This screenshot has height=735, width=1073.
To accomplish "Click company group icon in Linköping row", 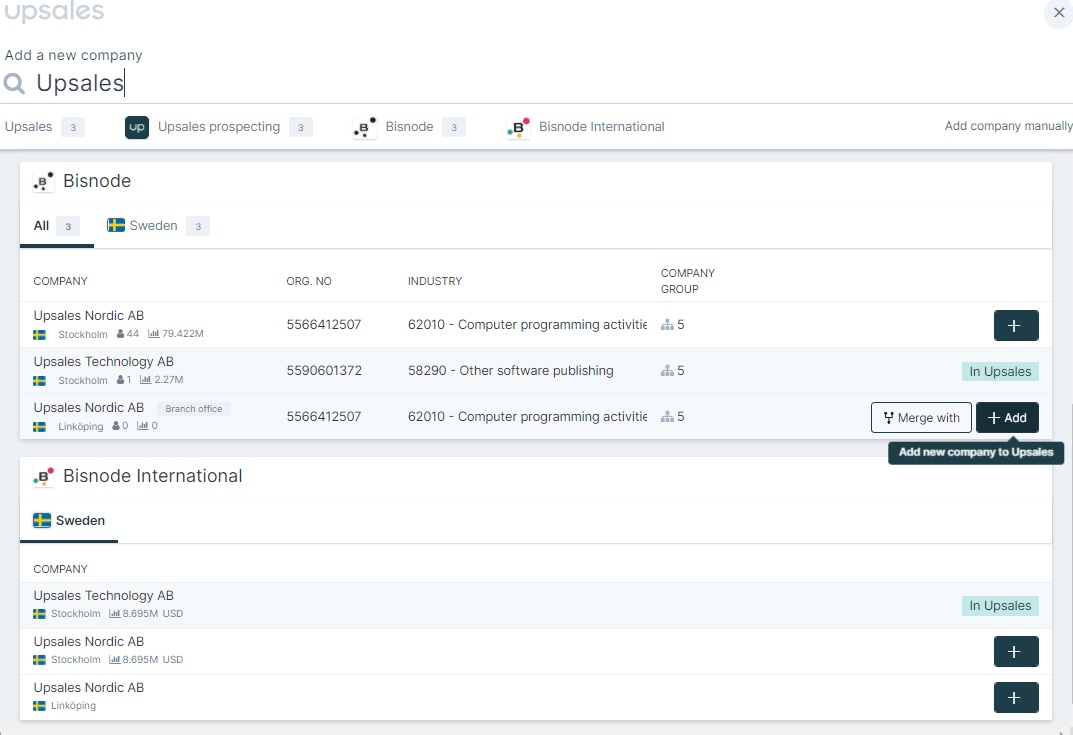I will coord(667,417).
